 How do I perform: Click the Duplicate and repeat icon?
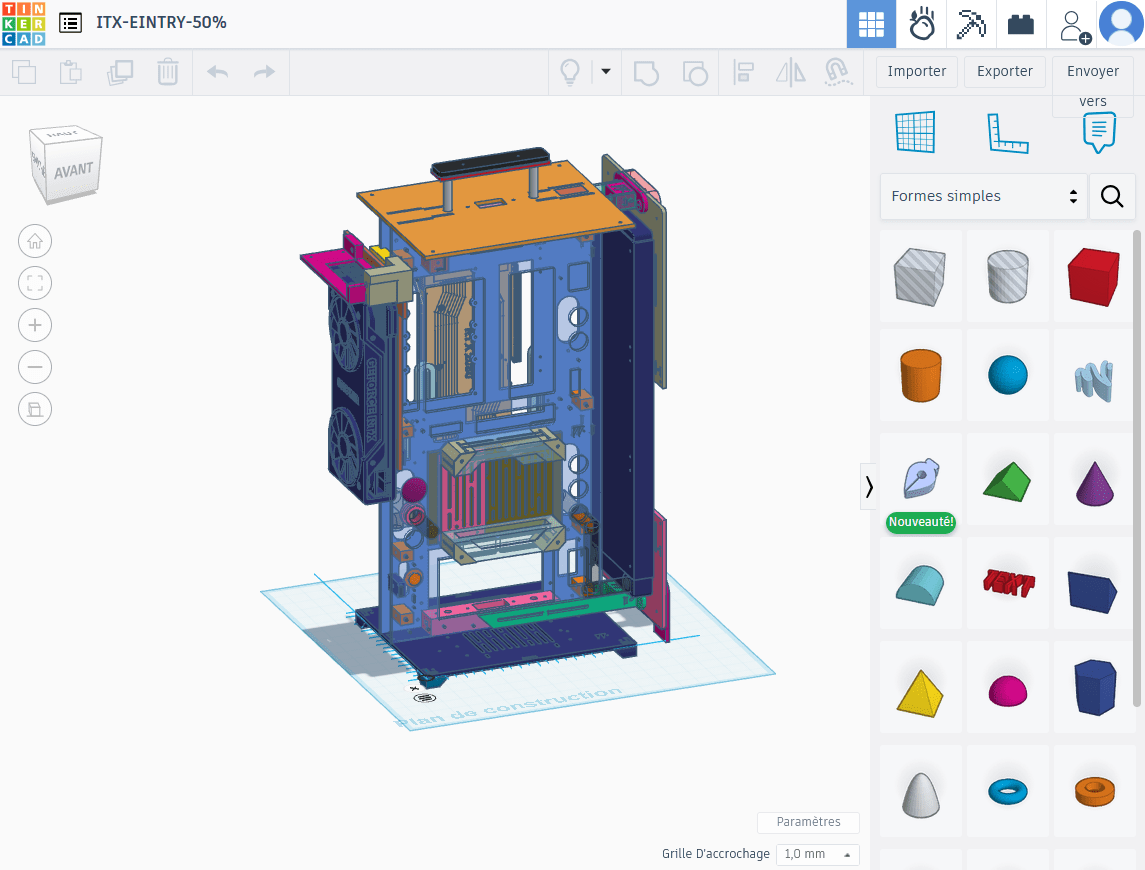(x=120, y=72)
